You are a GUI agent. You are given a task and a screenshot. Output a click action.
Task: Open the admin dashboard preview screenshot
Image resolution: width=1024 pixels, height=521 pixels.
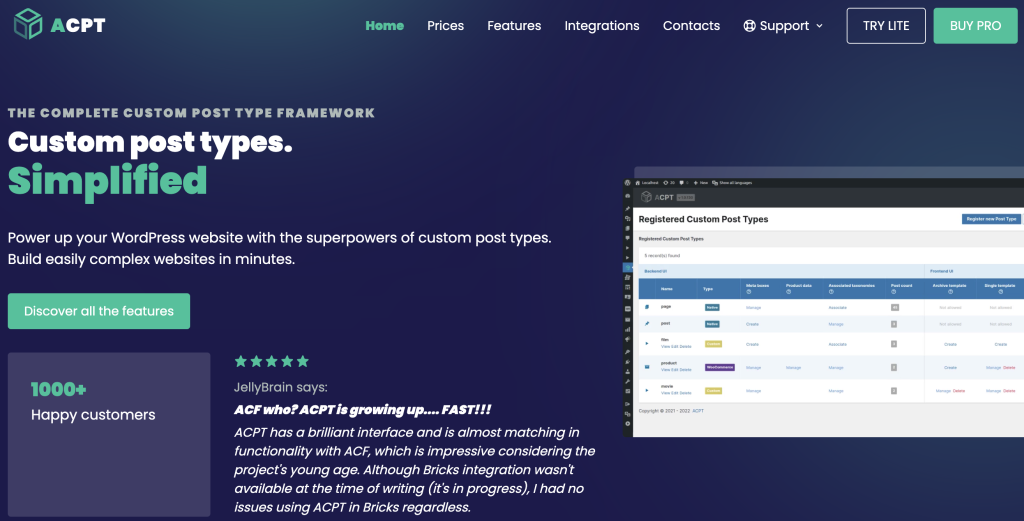point(824,307)
